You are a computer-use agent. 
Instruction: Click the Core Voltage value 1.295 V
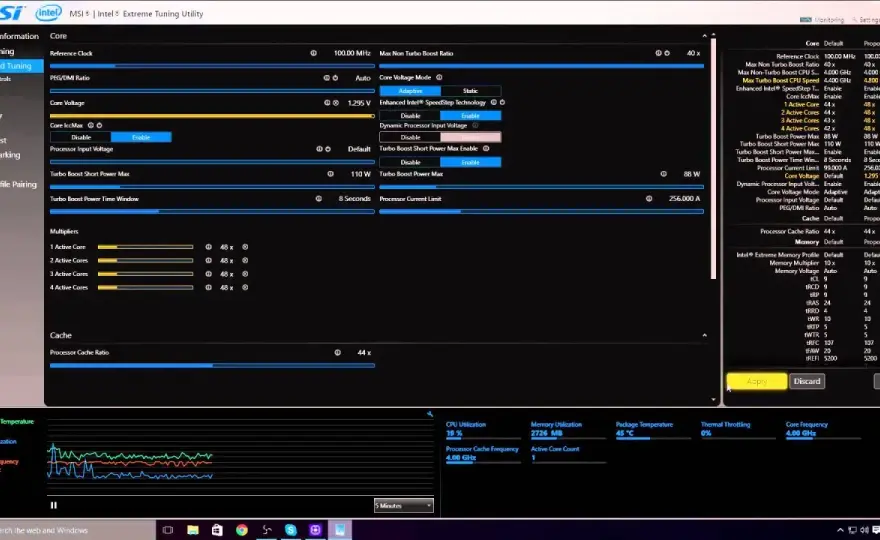click(359, 103)
